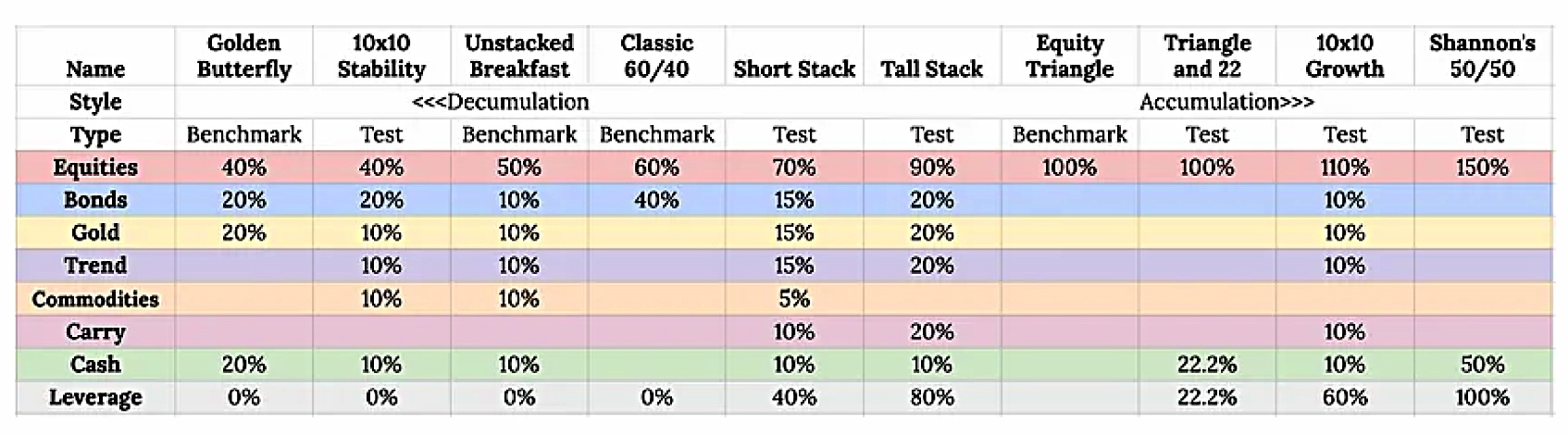This screenshot has height=435, width=1568.
Task: Select the 10x10 Stability column header
Action: pyautogui.click(x=381, y=56)
